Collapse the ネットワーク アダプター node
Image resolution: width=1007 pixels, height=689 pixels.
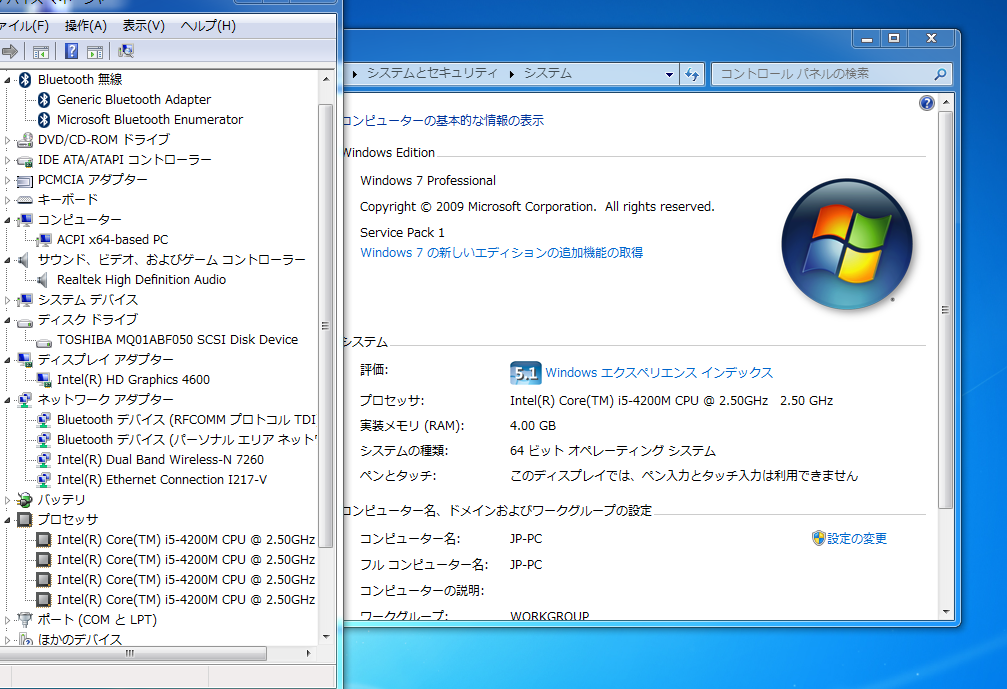pos(8,400)
